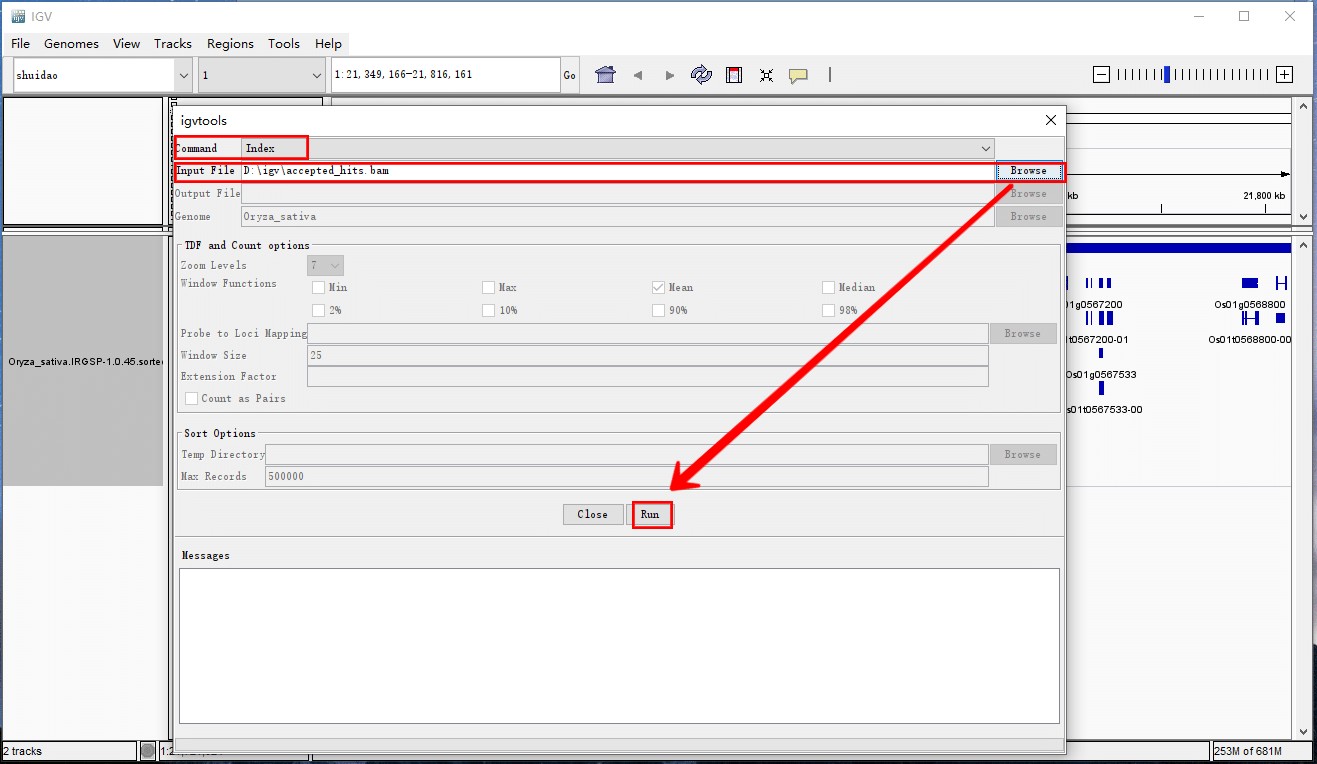The width and height of the screenshot is (1317, 764).
Task: Click the Go button
Action: pyautogui.click(x=569, y=75)
